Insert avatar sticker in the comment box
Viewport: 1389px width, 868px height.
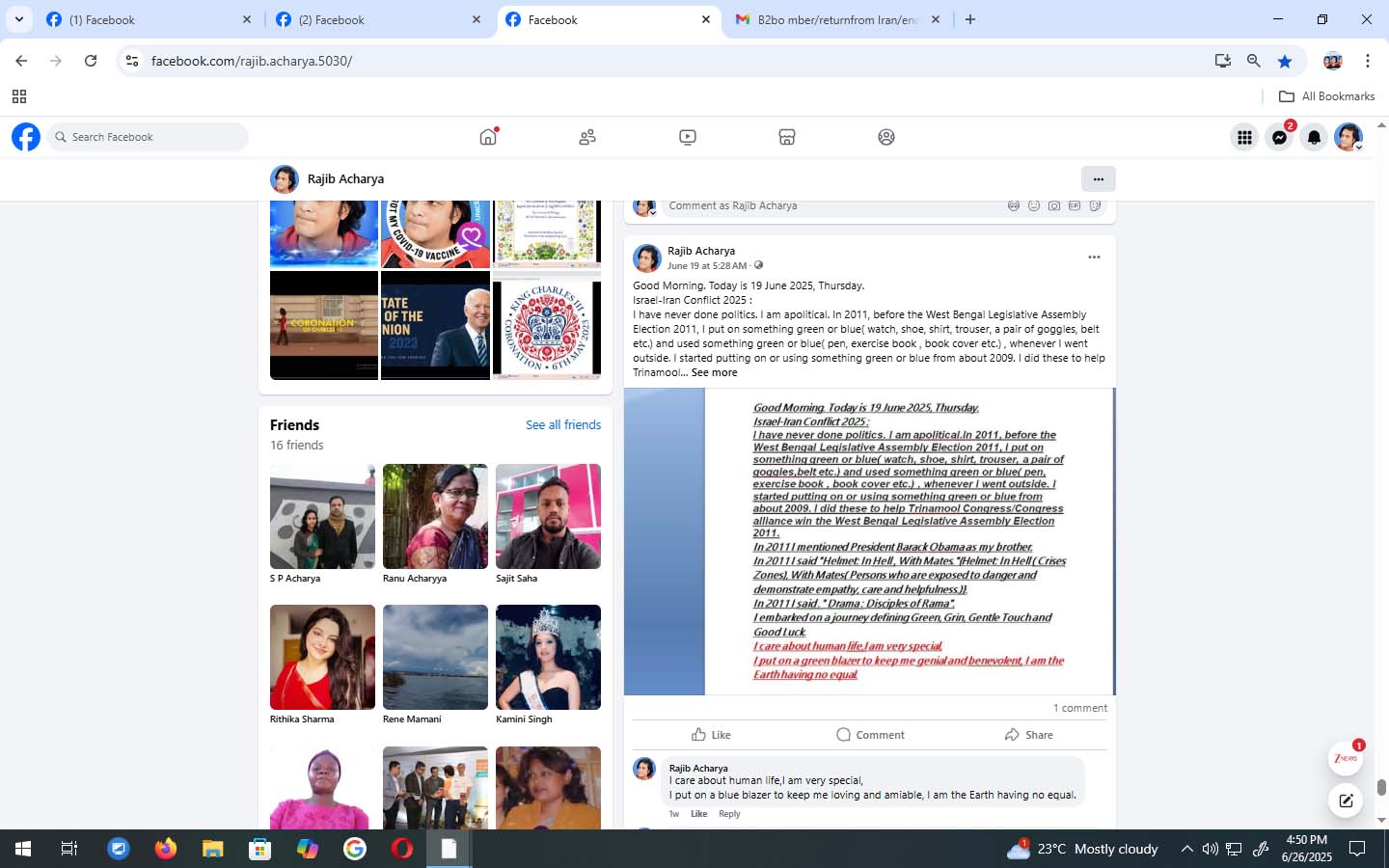tap(1014, 205)
